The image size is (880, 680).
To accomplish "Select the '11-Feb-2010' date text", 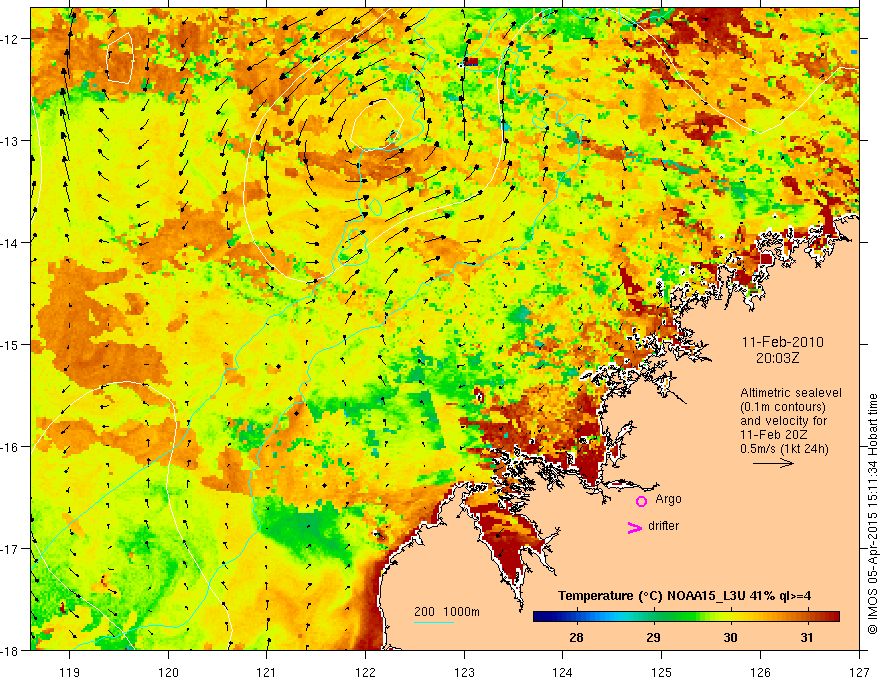I will 783,342.
